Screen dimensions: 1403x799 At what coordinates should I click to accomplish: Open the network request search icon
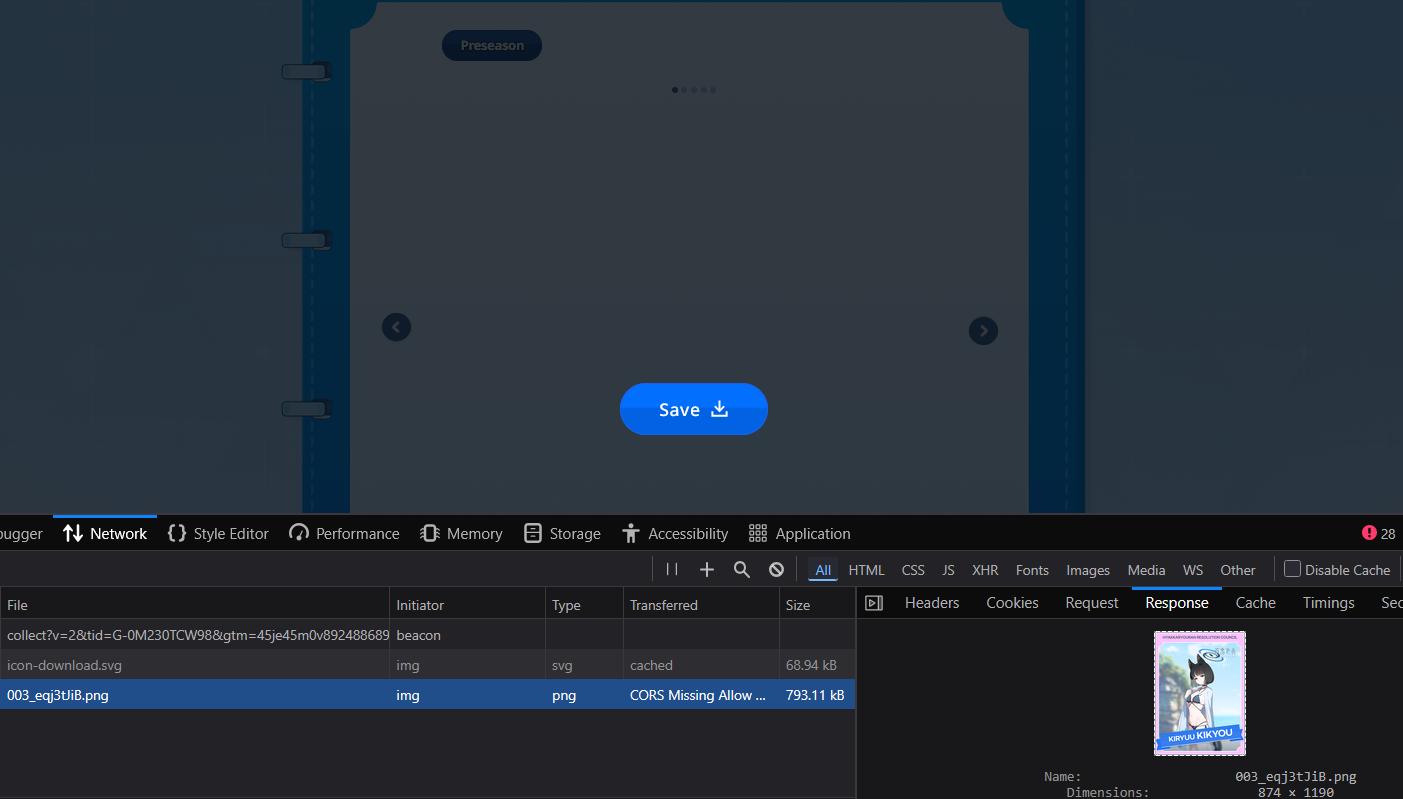(742, 569)
